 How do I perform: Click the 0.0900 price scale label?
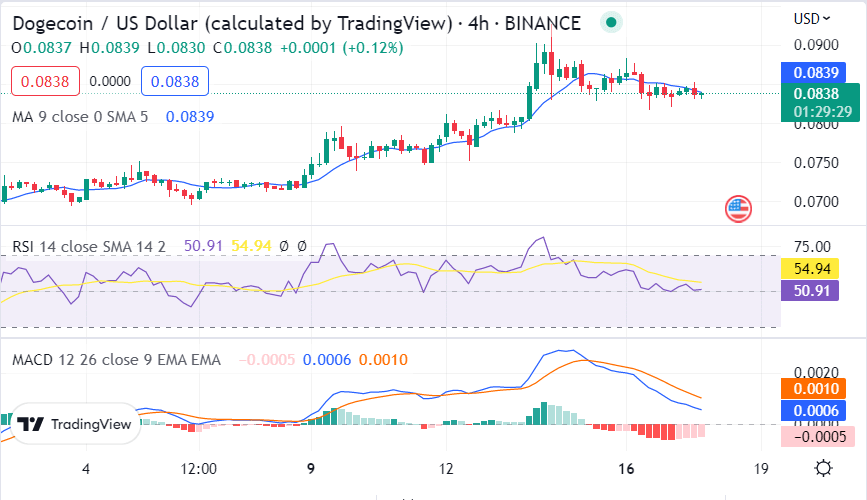pos(816,45)
